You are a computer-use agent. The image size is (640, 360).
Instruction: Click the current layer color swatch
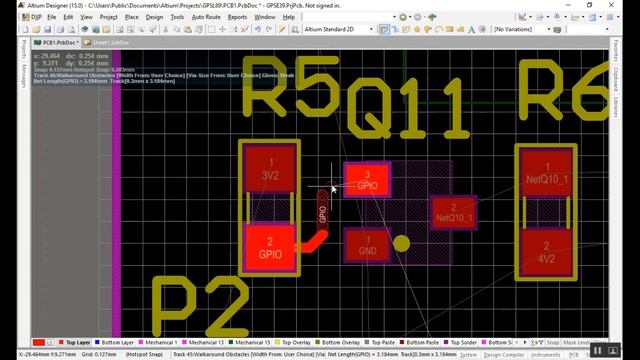point(39,342)
